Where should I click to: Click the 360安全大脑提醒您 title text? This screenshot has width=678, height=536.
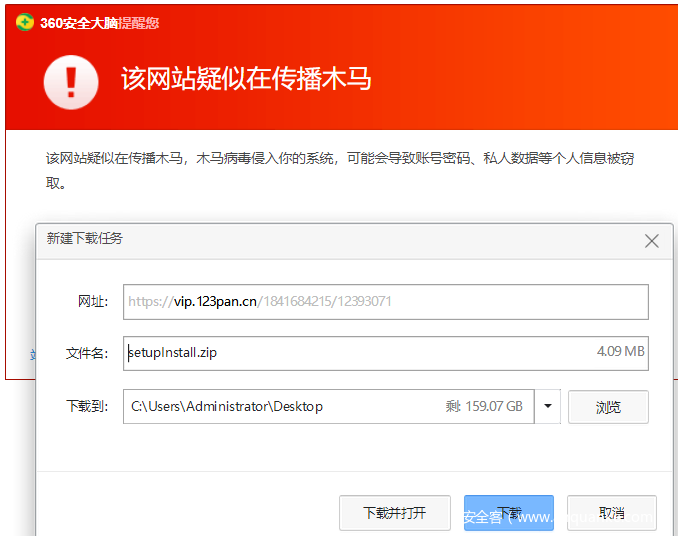[x=99, y=22]
